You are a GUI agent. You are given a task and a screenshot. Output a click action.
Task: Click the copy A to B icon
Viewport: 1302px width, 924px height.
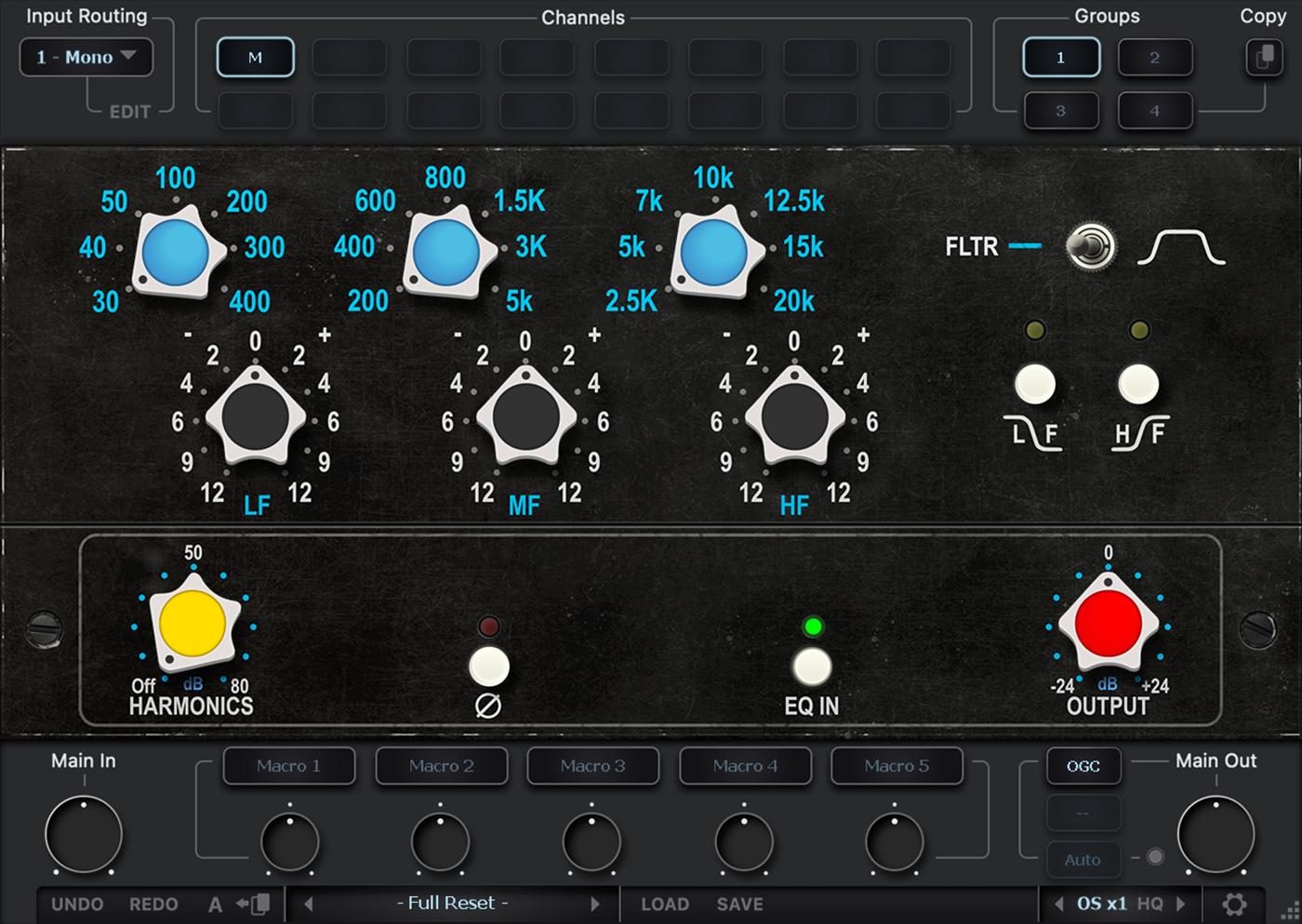253,904
